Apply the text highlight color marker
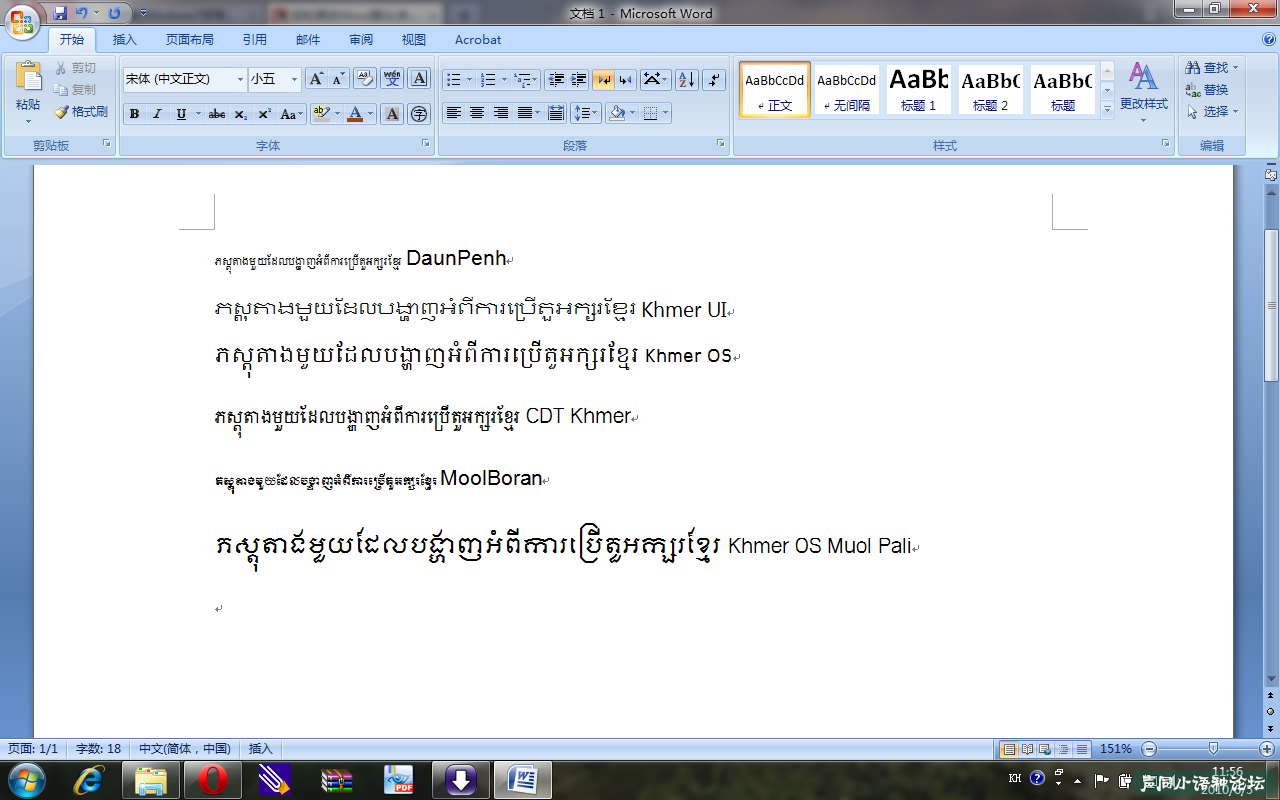Image resolution: width=1280 pixels, height=800 pixels. (320, 114)
